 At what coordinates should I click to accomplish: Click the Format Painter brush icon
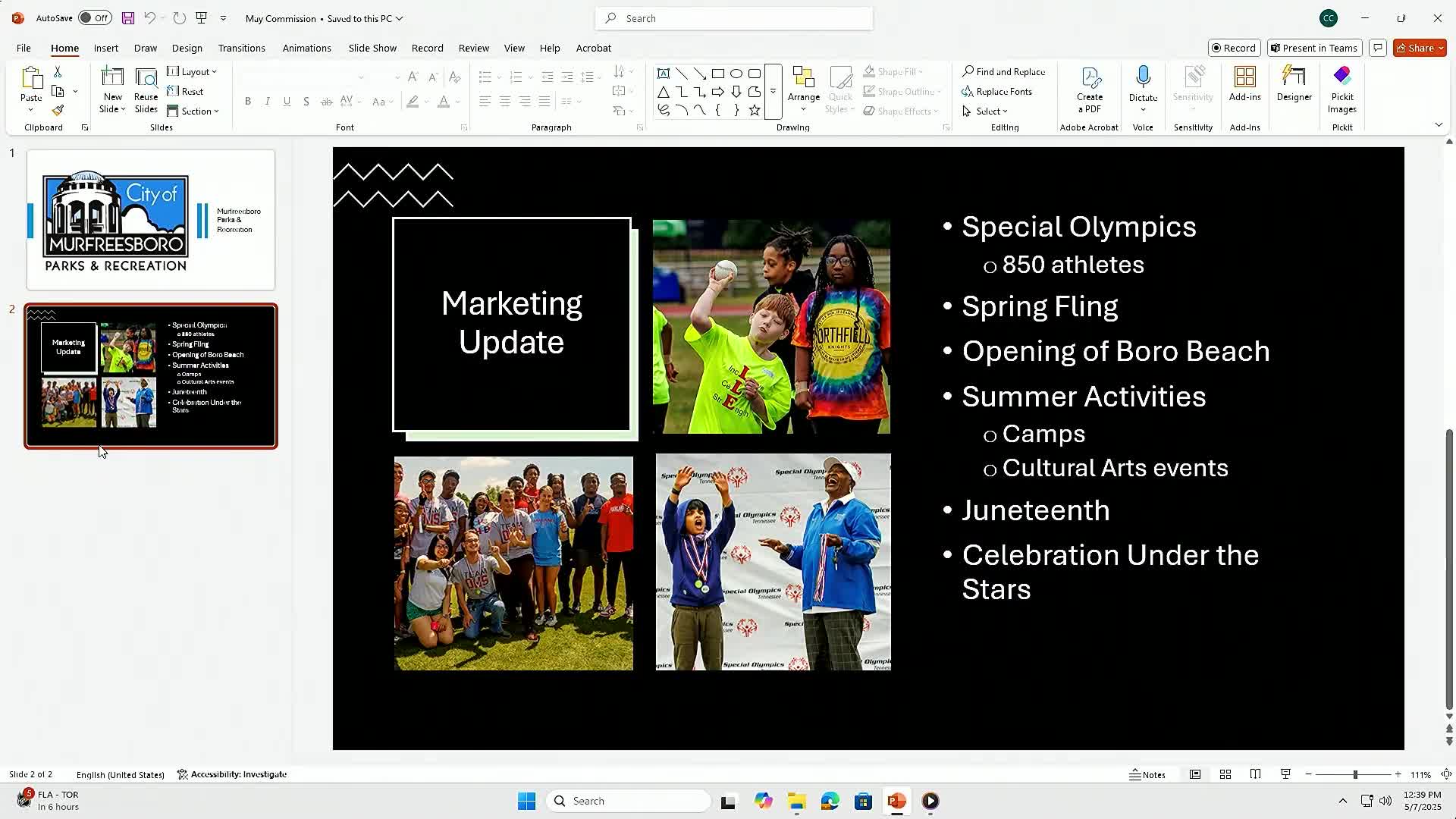pyautogui.click(x=58, y=111)
